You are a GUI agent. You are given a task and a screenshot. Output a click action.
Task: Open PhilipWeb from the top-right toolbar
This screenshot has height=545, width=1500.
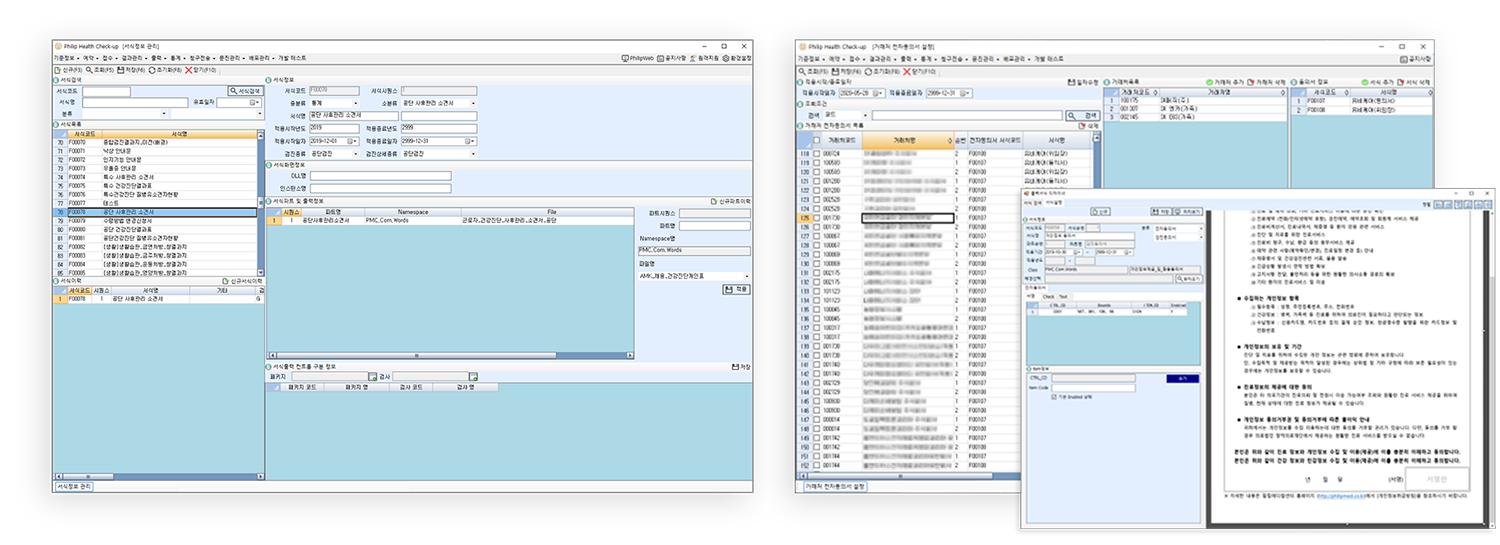point(624,59)
